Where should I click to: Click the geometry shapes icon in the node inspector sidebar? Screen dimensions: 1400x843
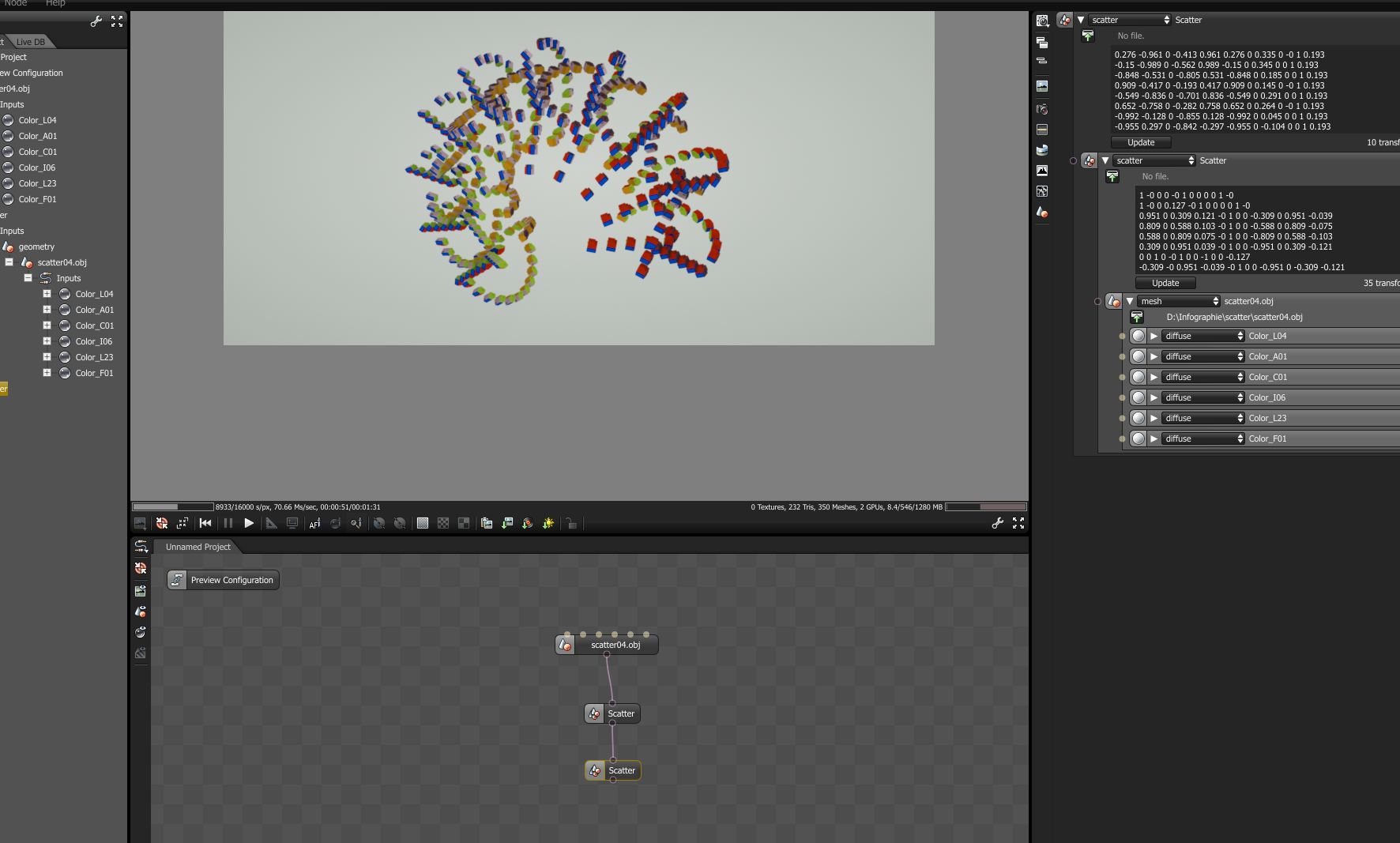coord(1042,213)
